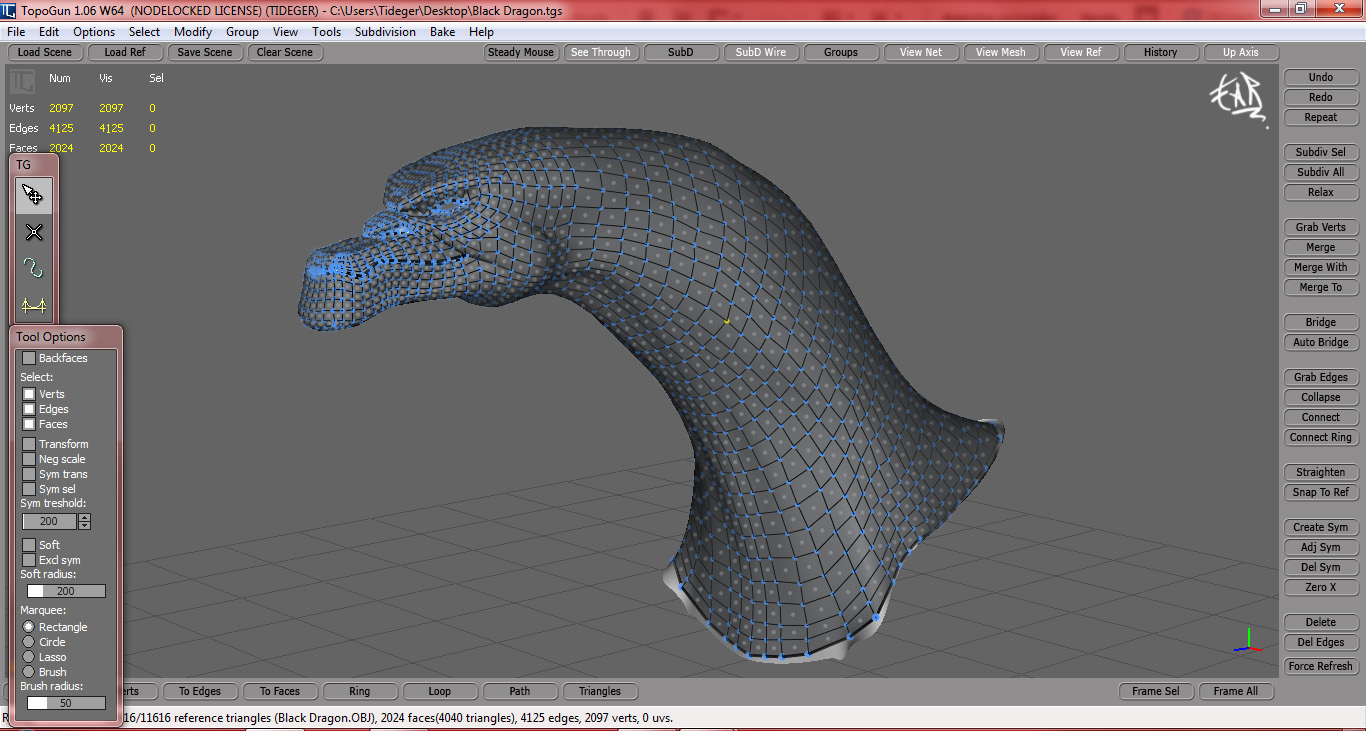Activate the Bridge tool icon in TG panel

(x=34, y=306)
